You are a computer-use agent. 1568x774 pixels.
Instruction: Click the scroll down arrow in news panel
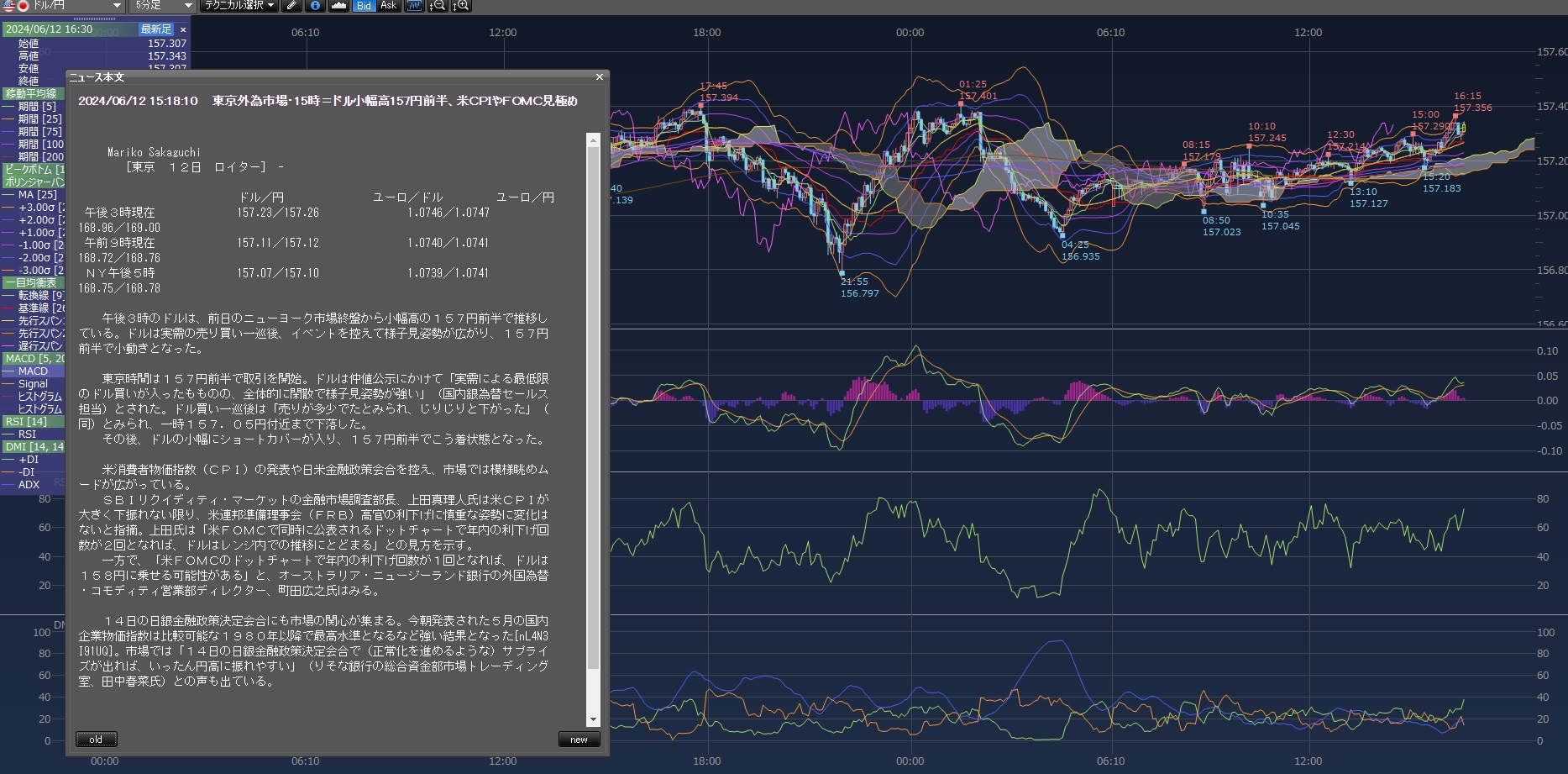point(593,720)
